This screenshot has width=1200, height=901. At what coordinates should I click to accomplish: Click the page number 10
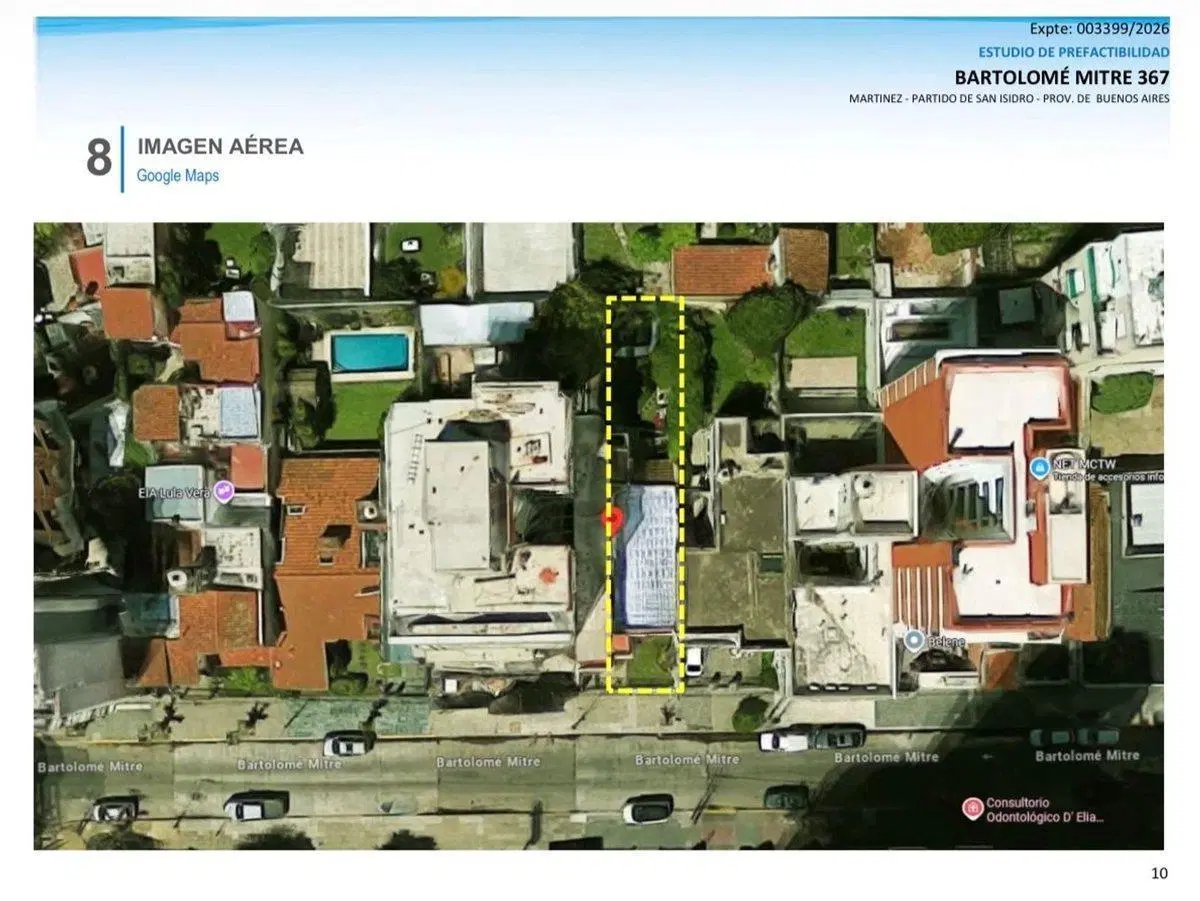tap(1159, 873)
